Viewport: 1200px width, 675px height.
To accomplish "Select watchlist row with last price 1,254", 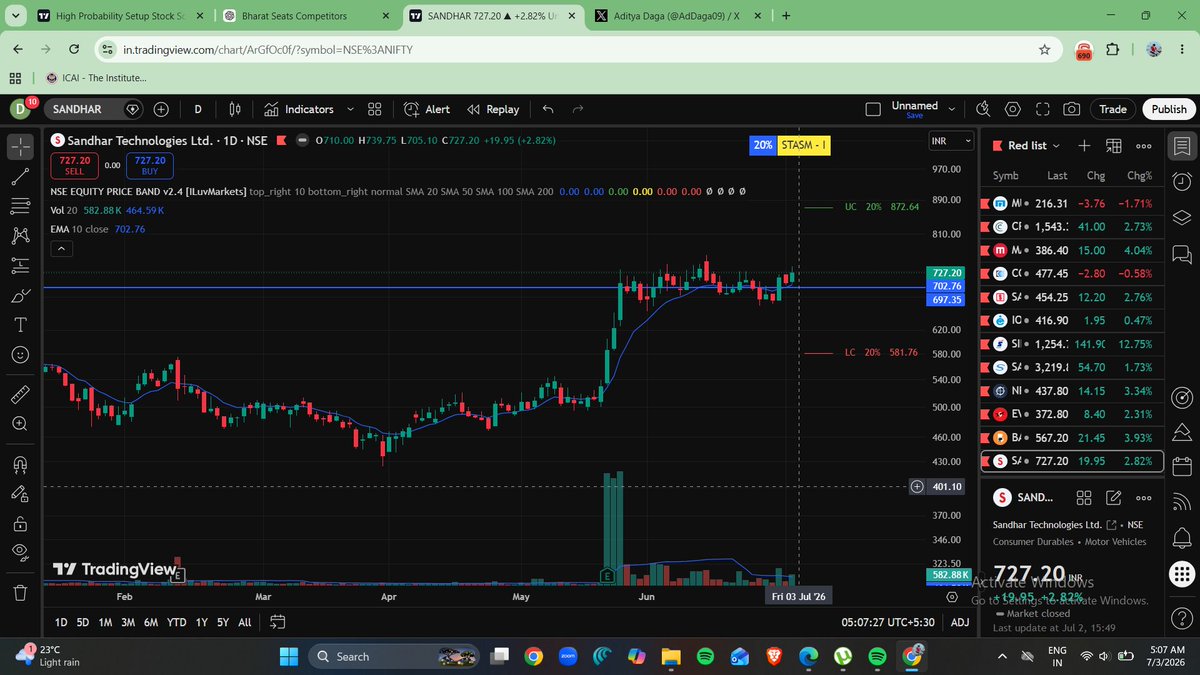I will click(1073, 344).
